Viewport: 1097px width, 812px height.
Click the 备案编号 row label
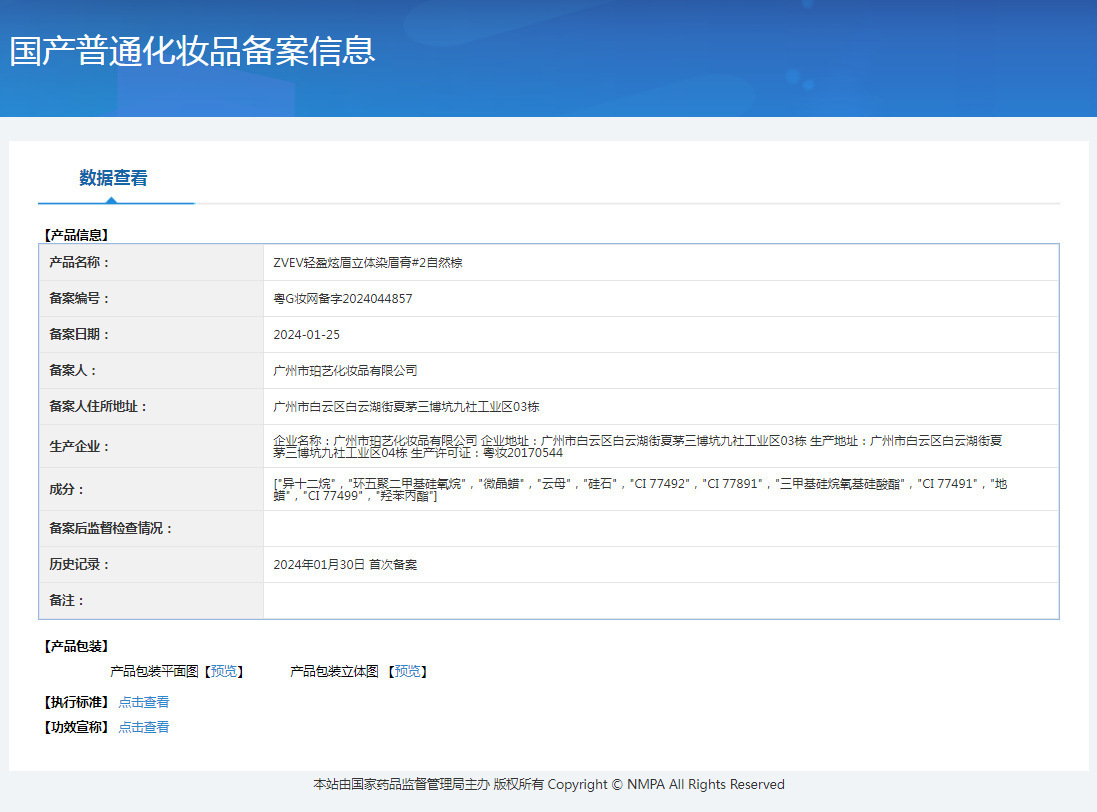(x=79, y=299)
